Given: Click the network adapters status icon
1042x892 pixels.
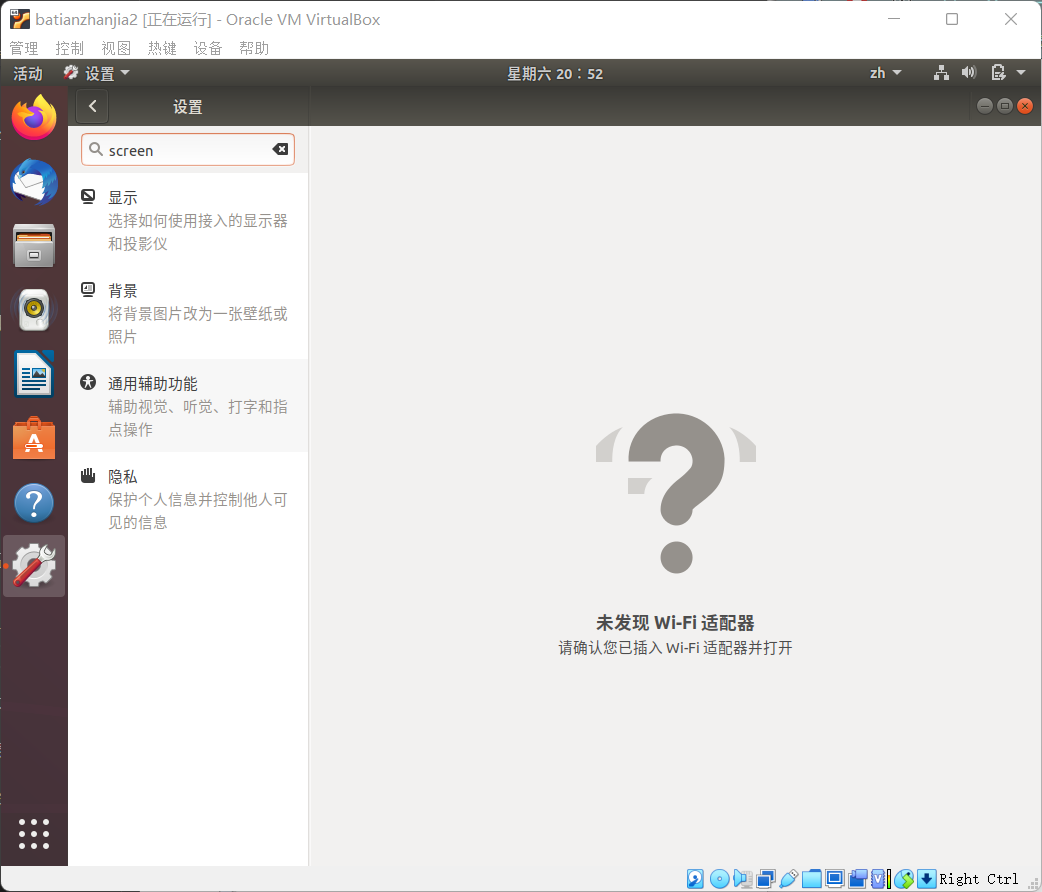Looking at the screenshot, I should click(x=766, y=879).
